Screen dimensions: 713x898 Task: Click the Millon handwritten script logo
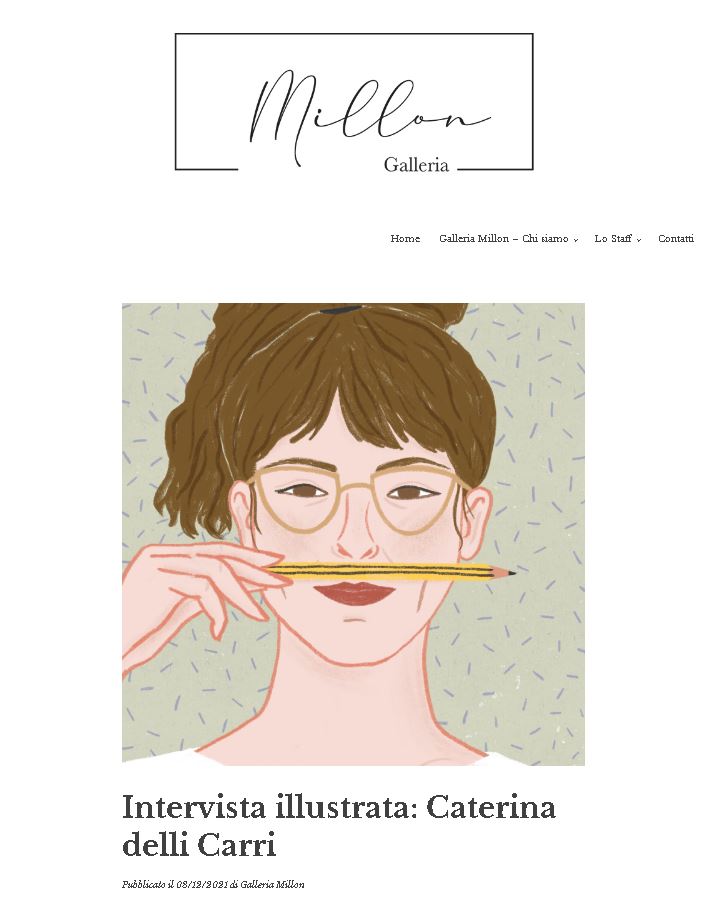(370, 115)
